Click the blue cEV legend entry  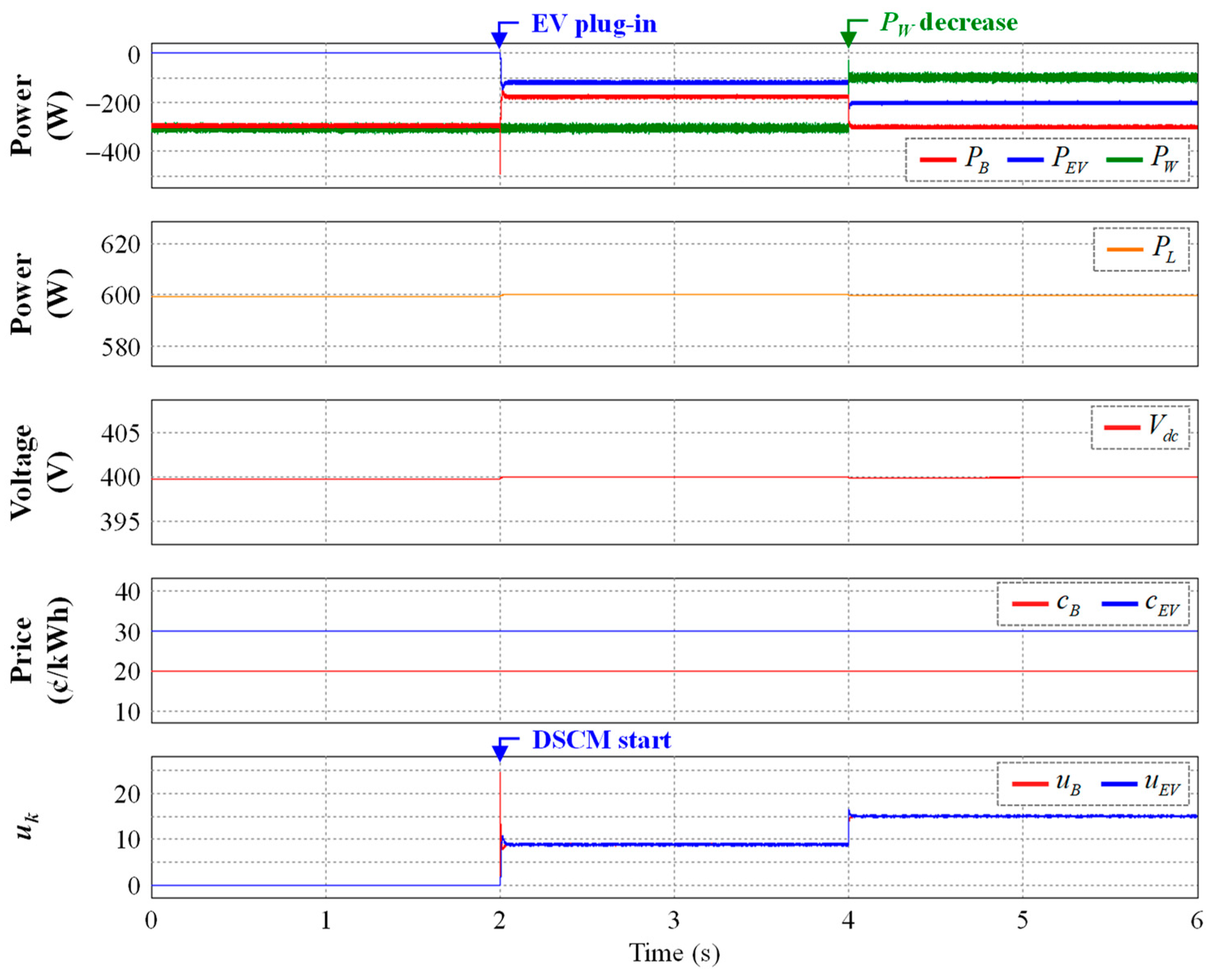(1120, 604)
